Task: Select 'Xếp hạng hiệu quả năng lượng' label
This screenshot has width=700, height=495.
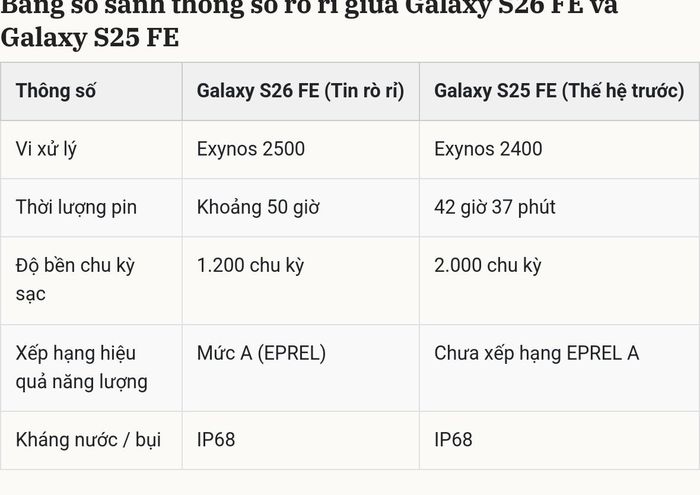Action: click(x=82, y=368)
